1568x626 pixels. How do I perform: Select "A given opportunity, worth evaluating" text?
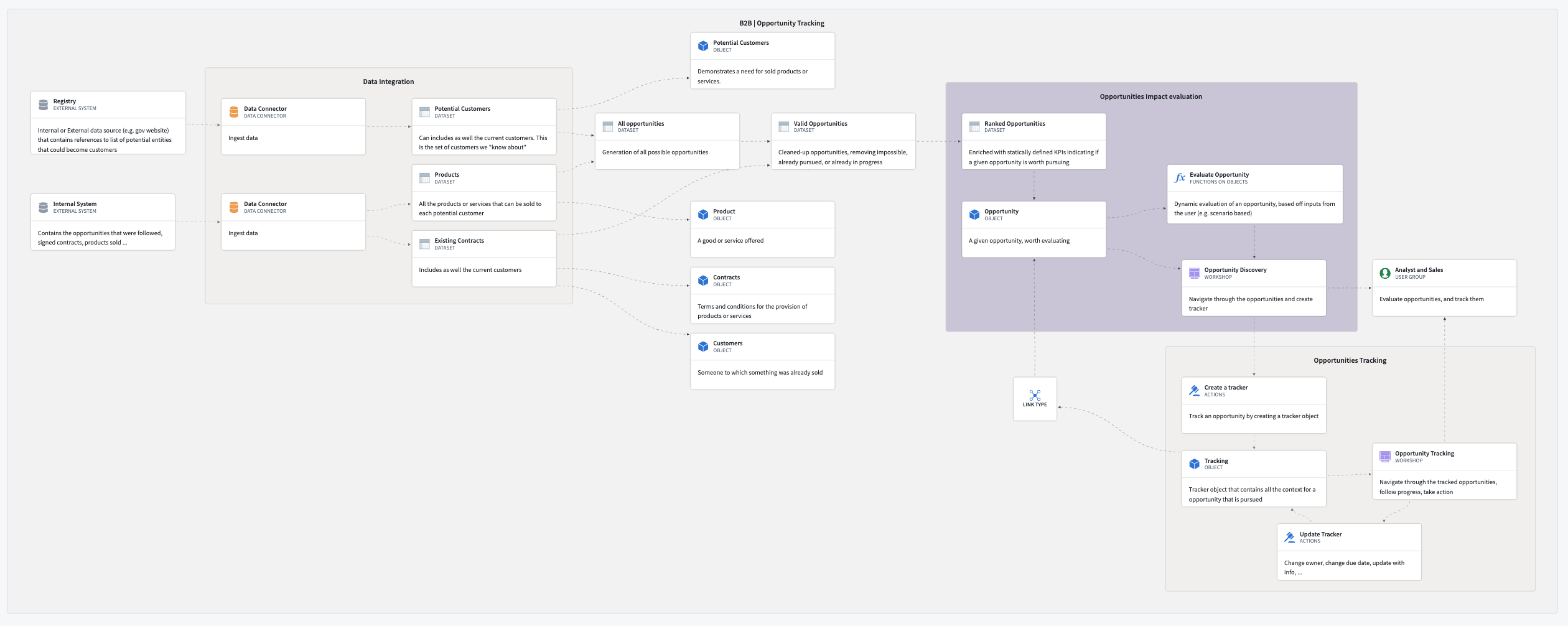1019,241
